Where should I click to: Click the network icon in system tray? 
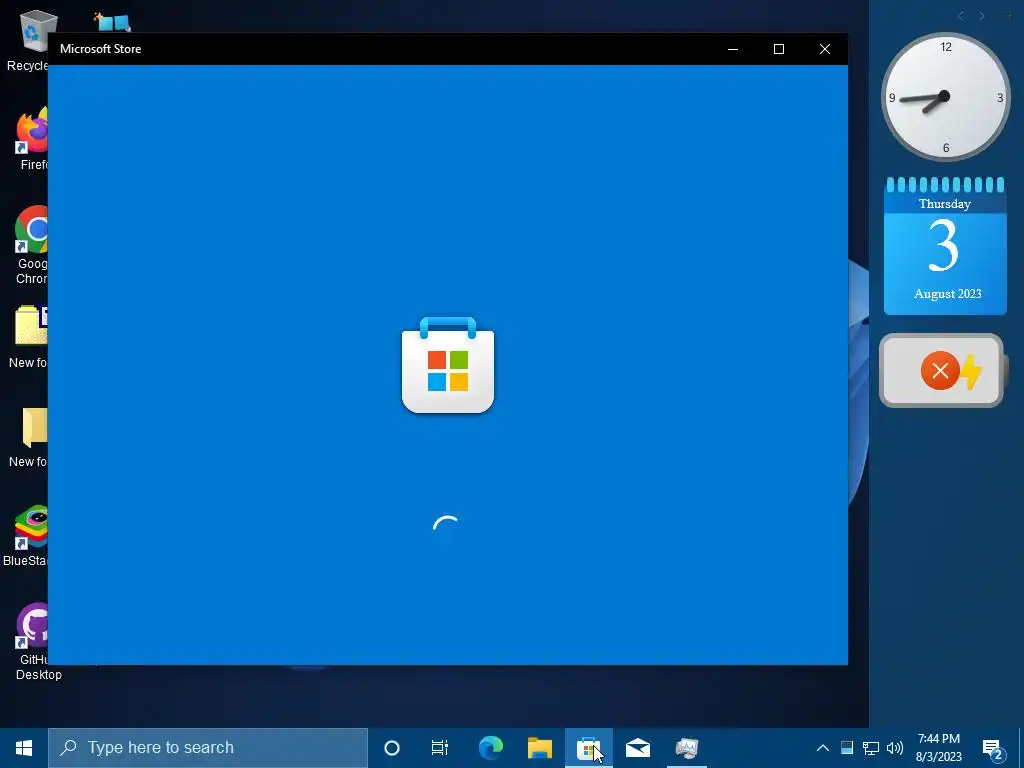coord(871,748)
